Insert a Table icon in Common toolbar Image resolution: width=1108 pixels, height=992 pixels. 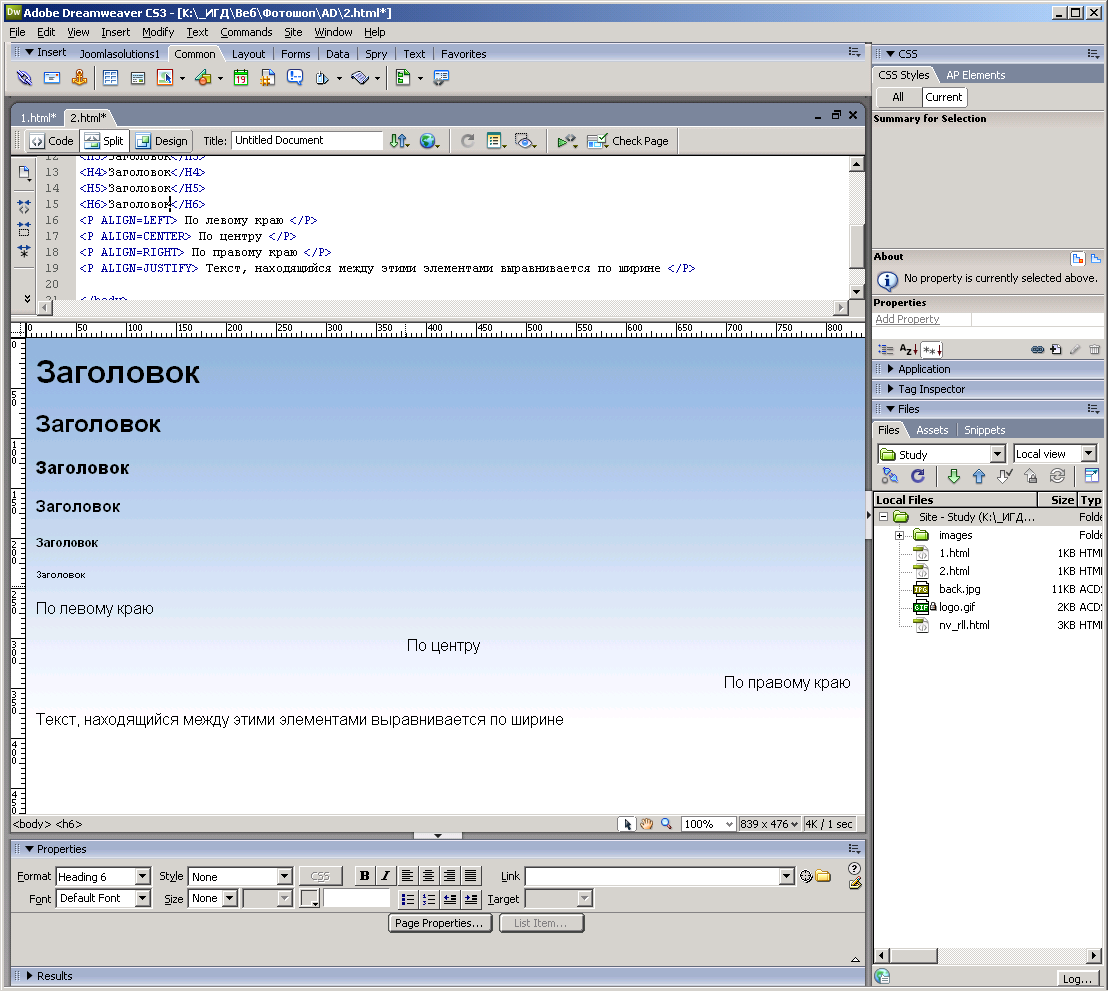(x=110, y=78)
